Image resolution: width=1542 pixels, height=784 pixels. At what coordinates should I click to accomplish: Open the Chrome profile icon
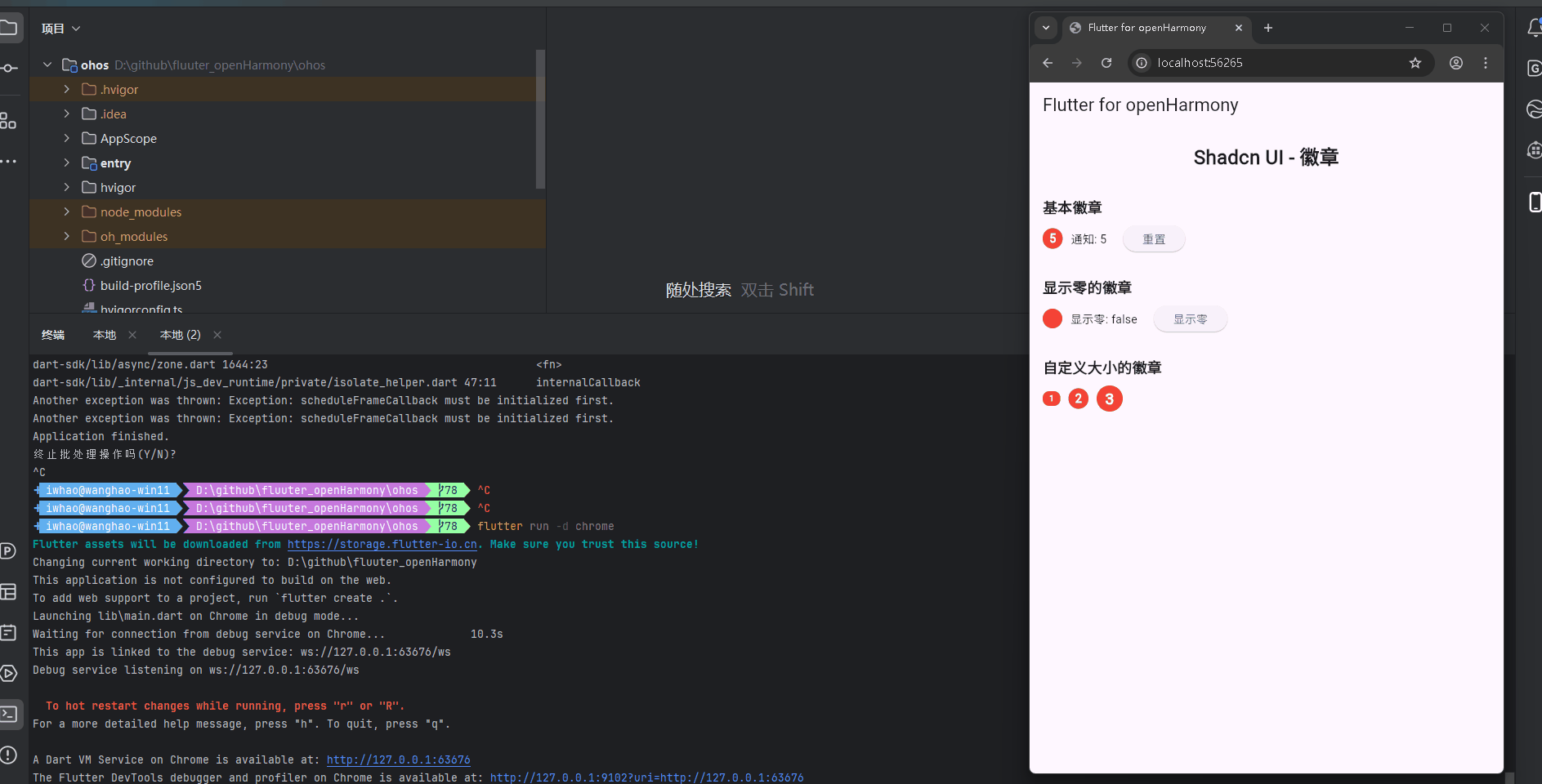click(1456, 63)
